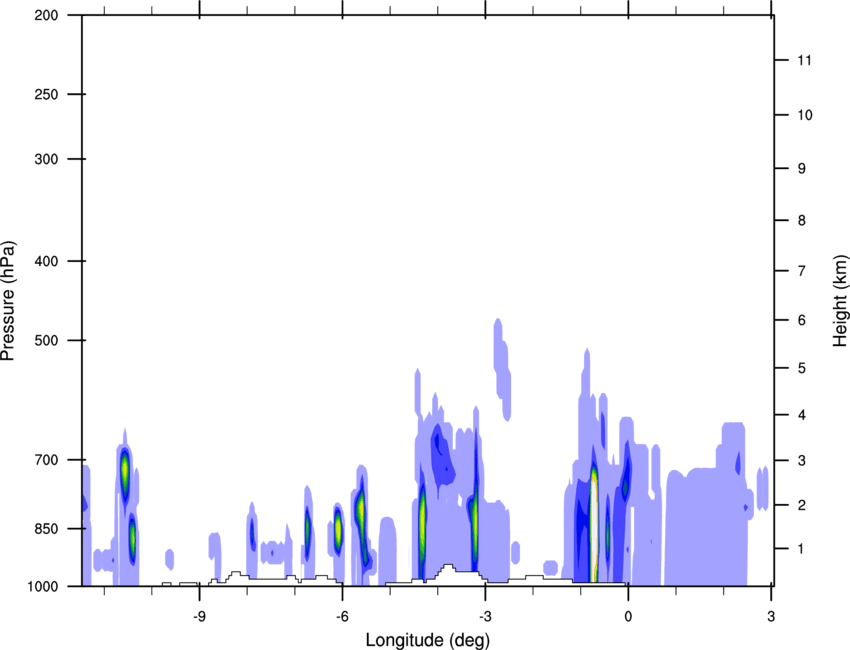Pick the 1 km height label
Image resolution: width=850 pixels, height=650 pixels.
[x=802, y=549]
